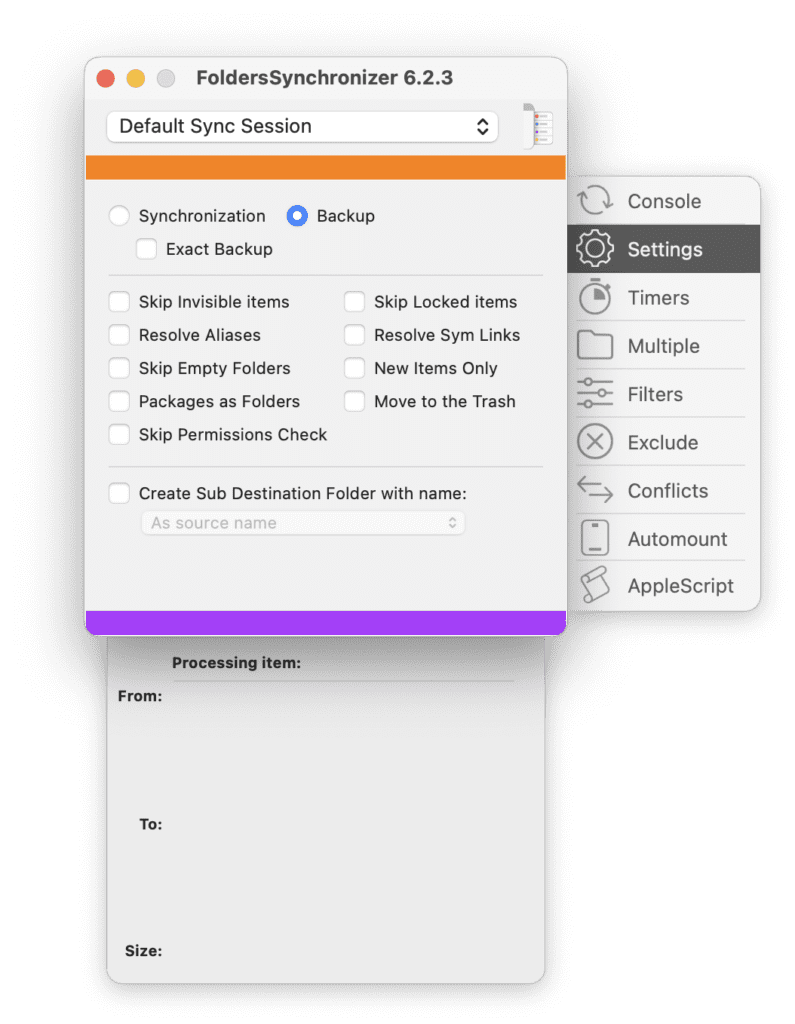Click the Filters sliders icon

click(x=594, y=393)
